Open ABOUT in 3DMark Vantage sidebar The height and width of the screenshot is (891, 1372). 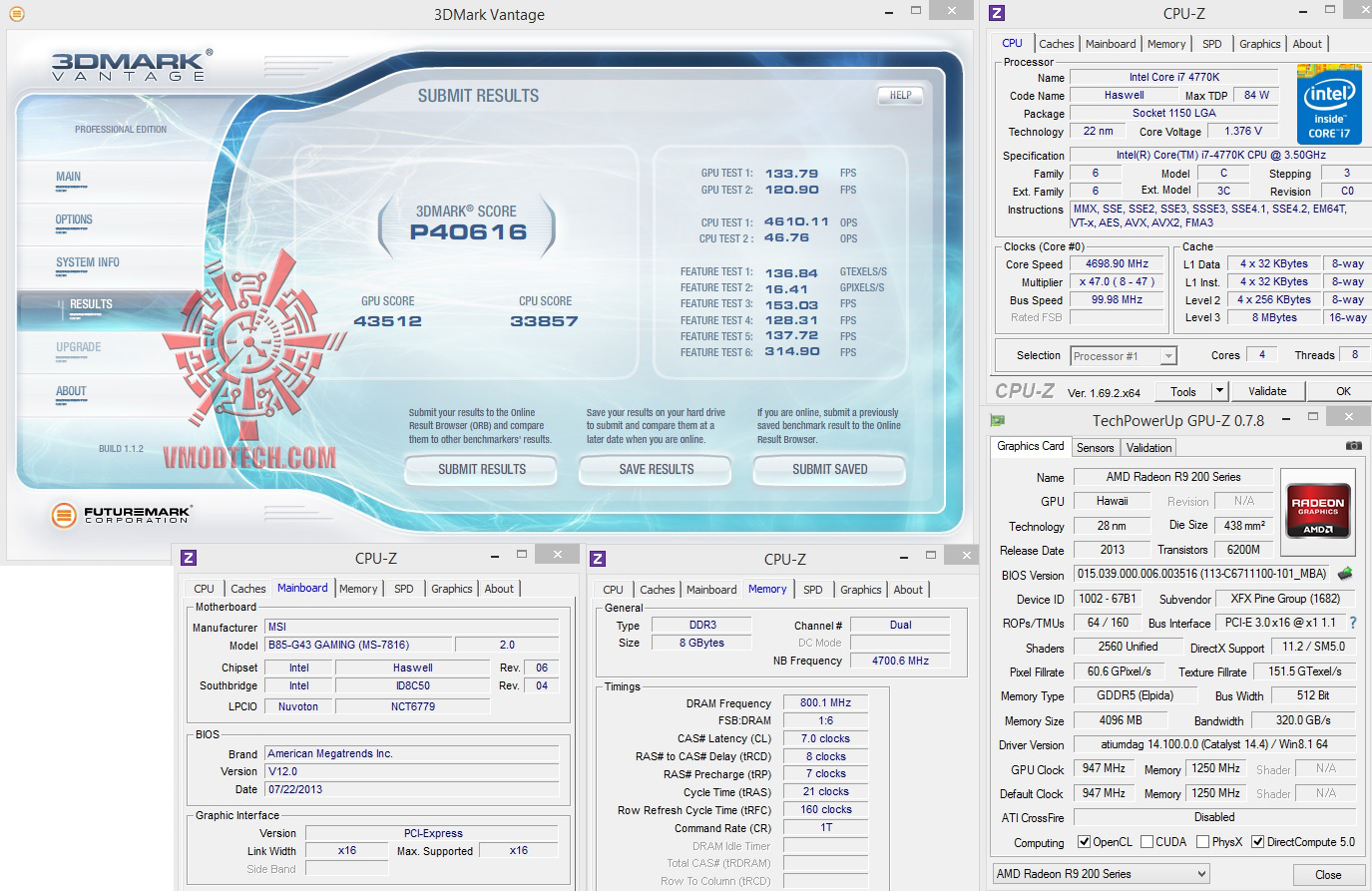click(71, 391)
